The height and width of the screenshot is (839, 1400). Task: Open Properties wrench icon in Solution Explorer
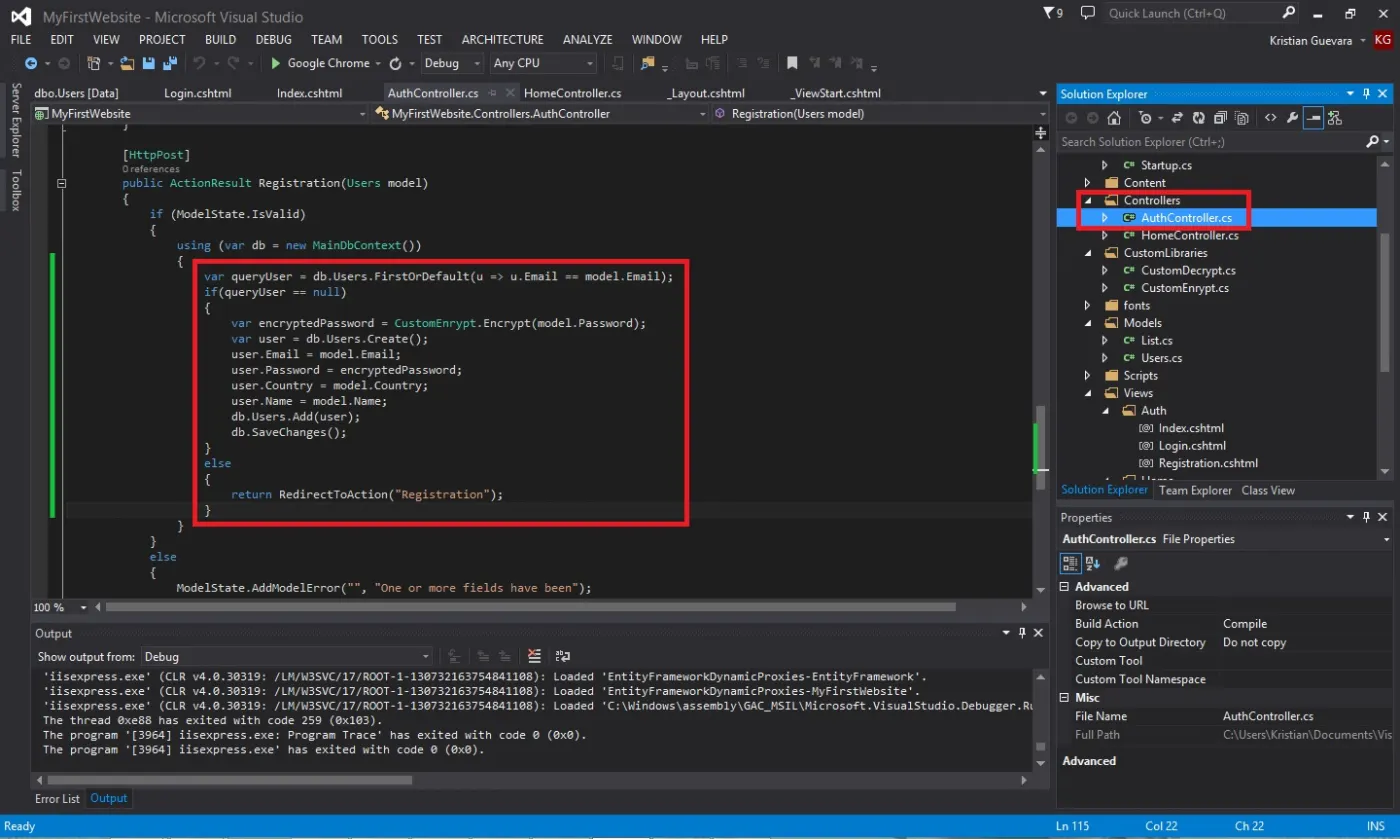pos(1292,118)
